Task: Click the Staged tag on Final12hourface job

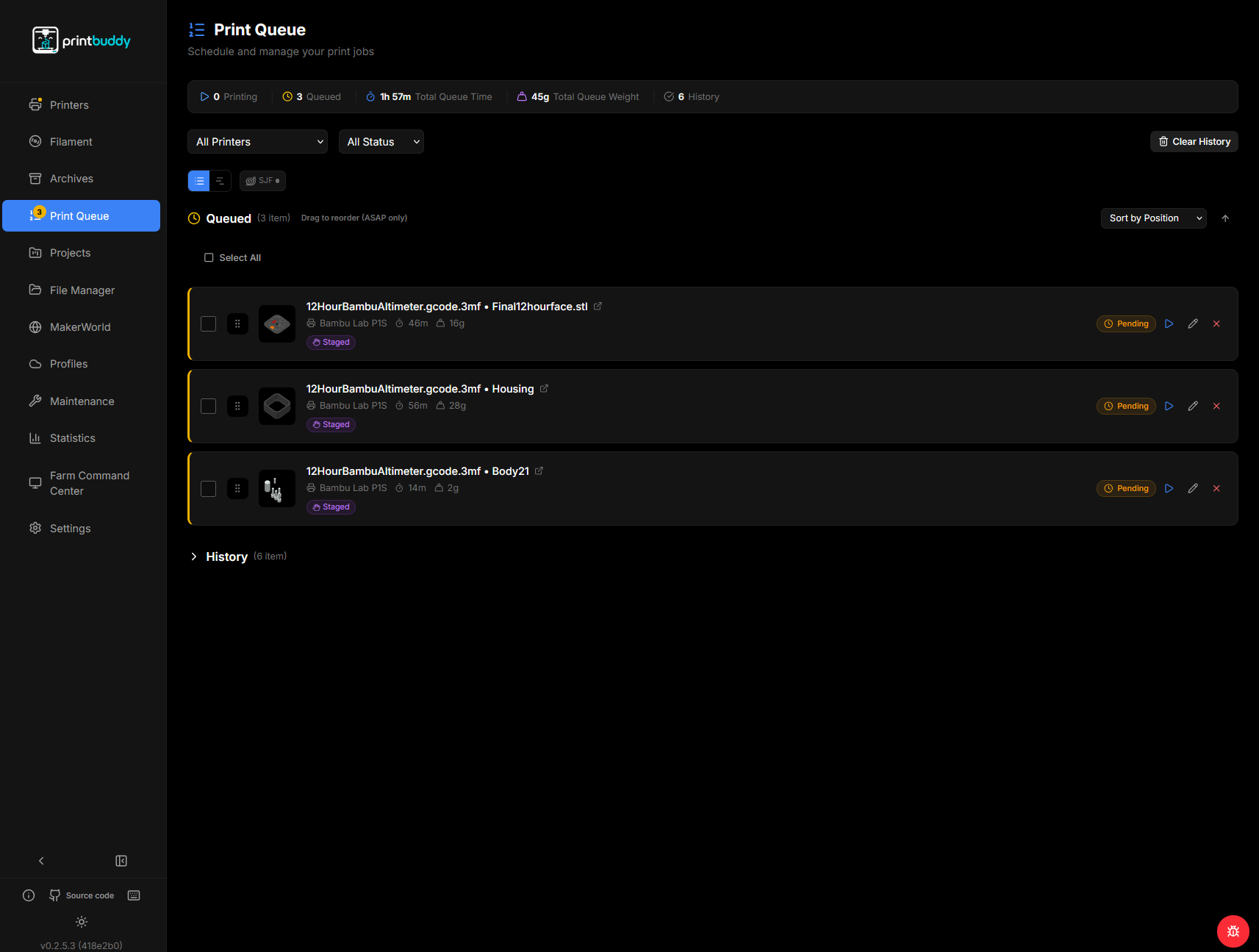Action: click(331, 343)
